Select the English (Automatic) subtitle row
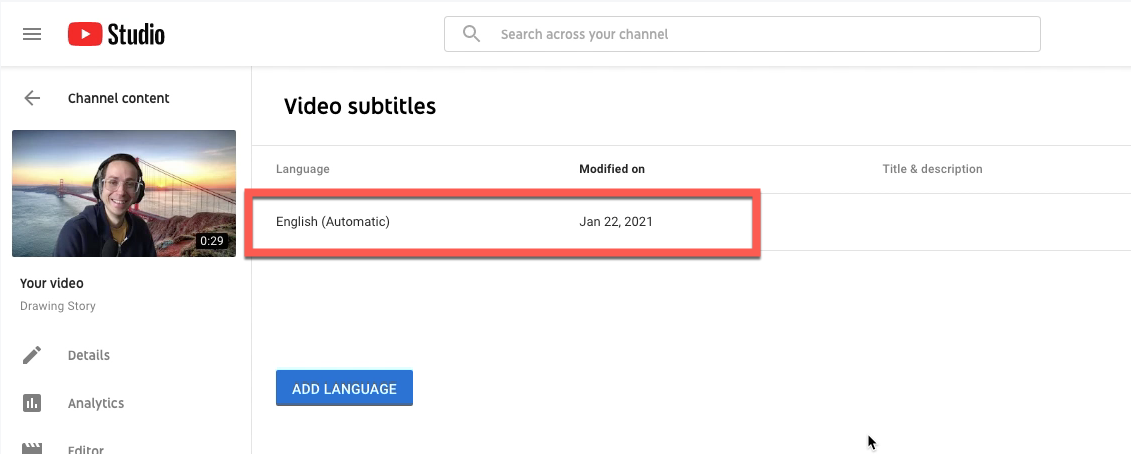Viewport: 1131px width, 454px height. point(691,222)
